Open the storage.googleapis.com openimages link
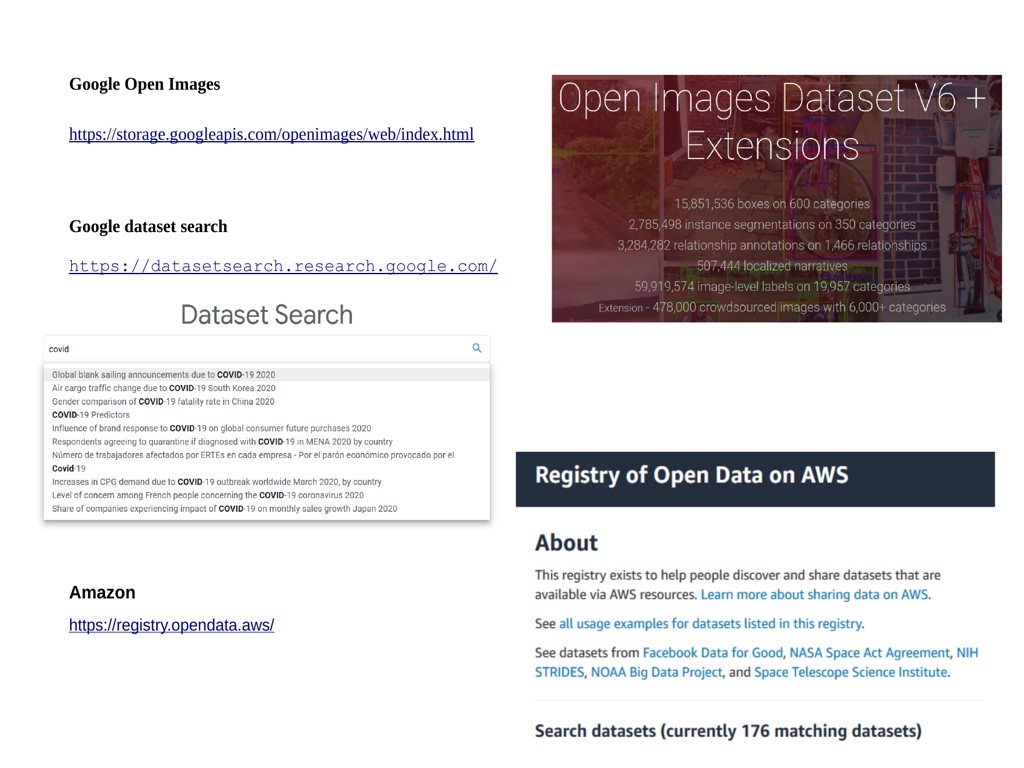This screenshot has height=768, width=1024. pos(271,134)
